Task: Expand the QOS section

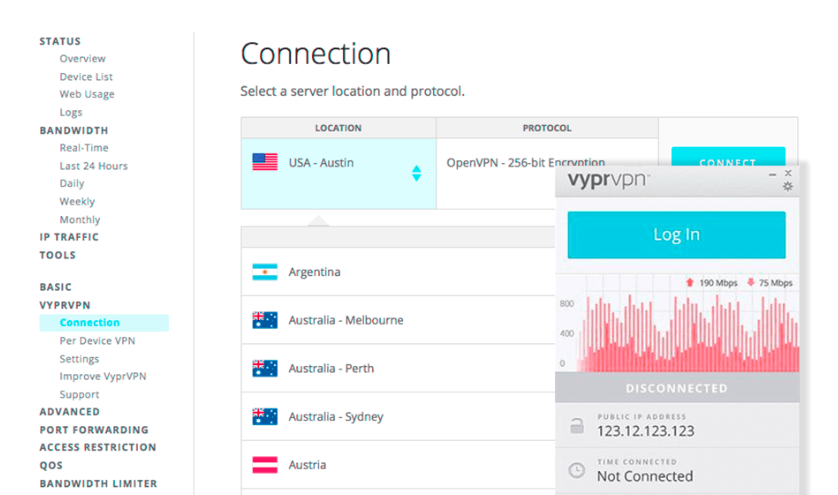Action: pyautogui.click(x=51, y=466)
